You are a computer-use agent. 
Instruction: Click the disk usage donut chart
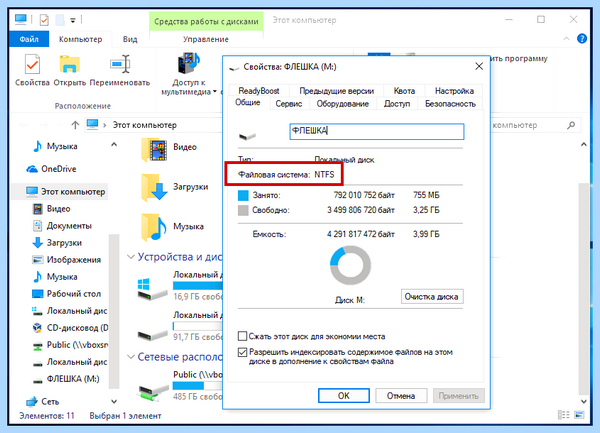pyautogui.click(x=350, y=265)
